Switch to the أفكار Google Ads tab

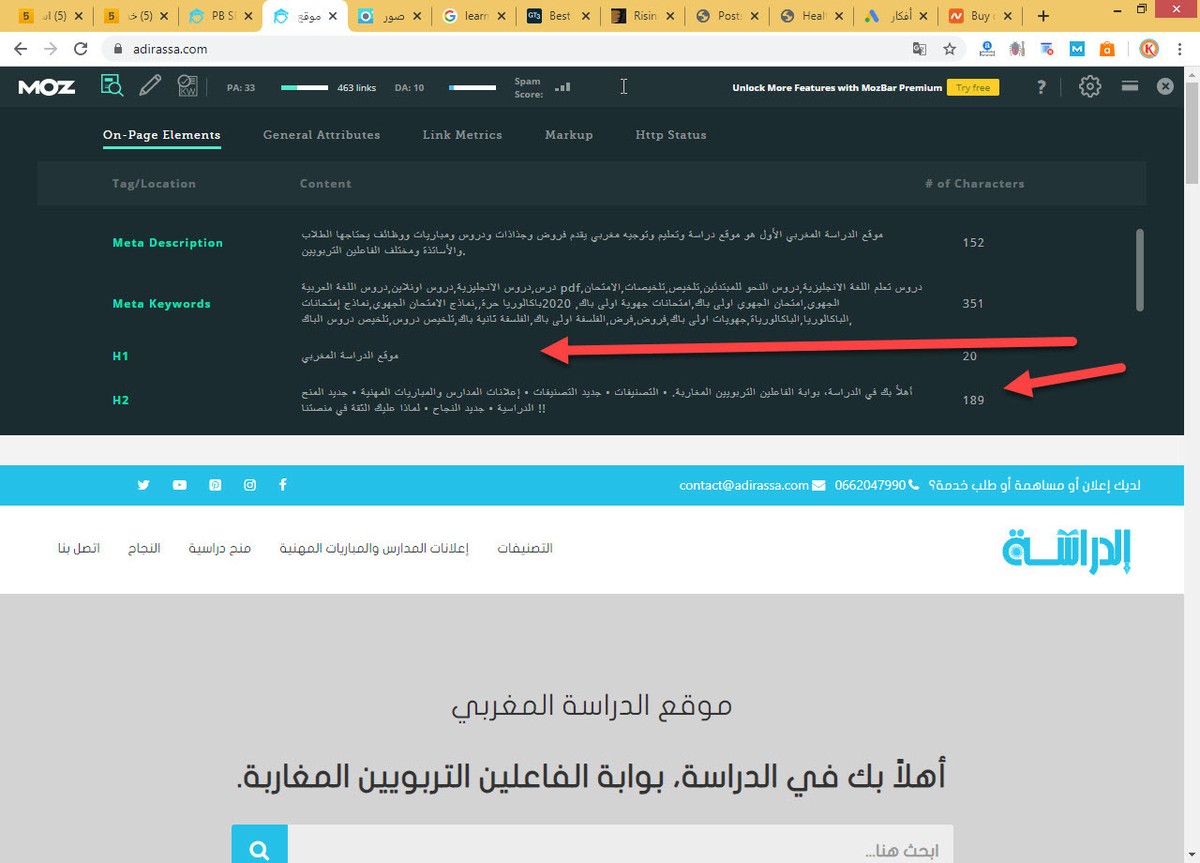[897, 16]
